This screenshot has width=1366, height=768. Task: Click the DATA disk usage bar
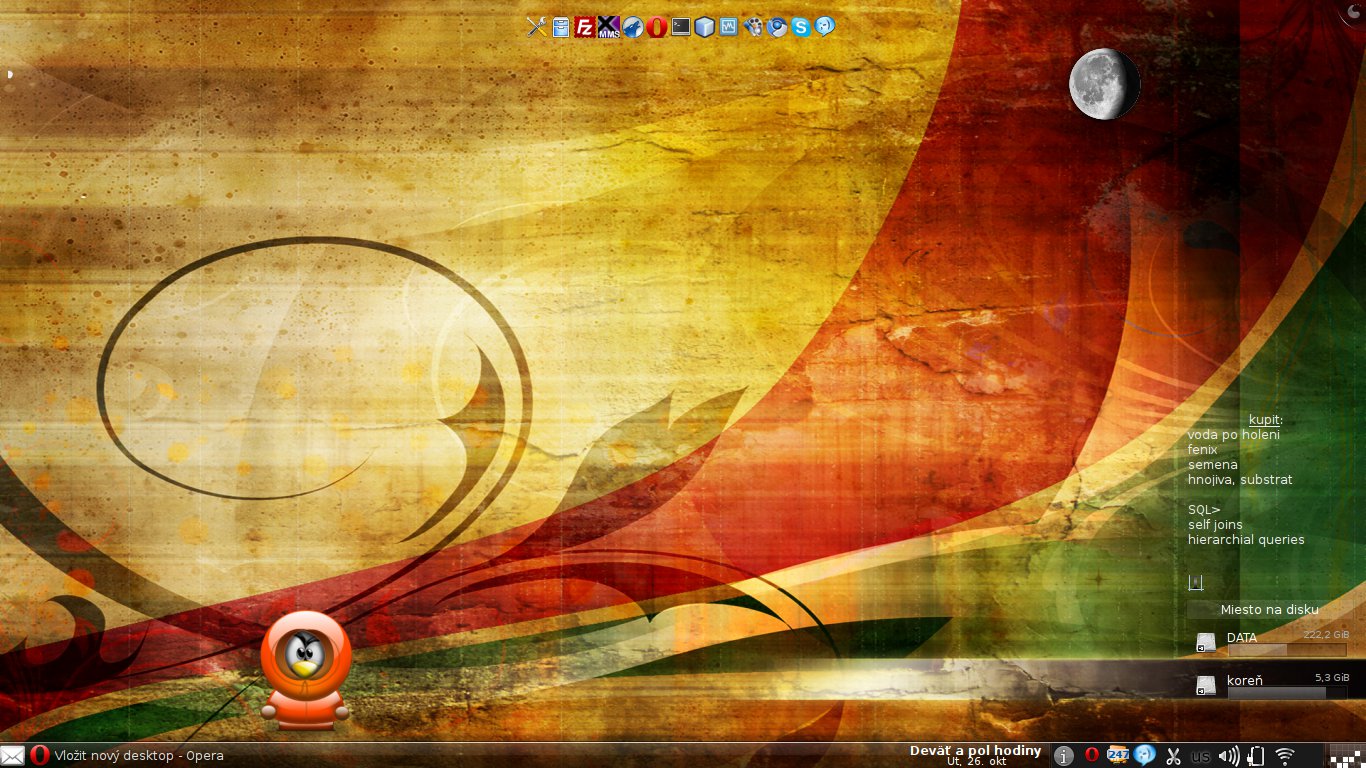[1286, 650]
